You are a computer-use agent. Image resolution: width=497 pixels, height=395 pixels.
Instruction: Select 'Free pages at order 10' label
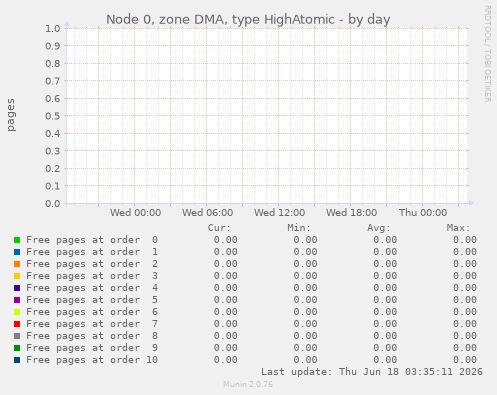click(92, 360)
